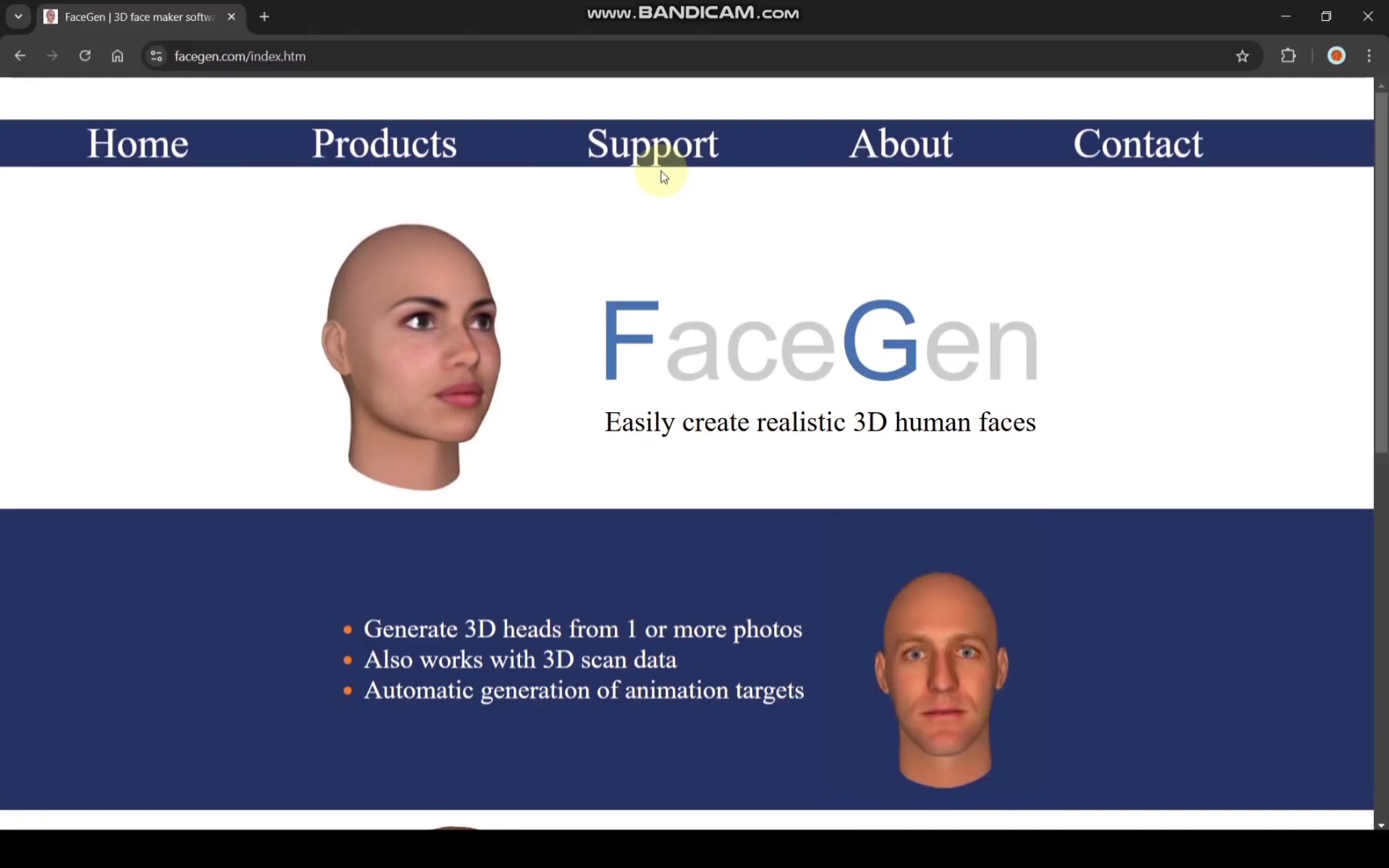Bookmark this page with the star icon

pyautogui.click(x=1243, y=56)
